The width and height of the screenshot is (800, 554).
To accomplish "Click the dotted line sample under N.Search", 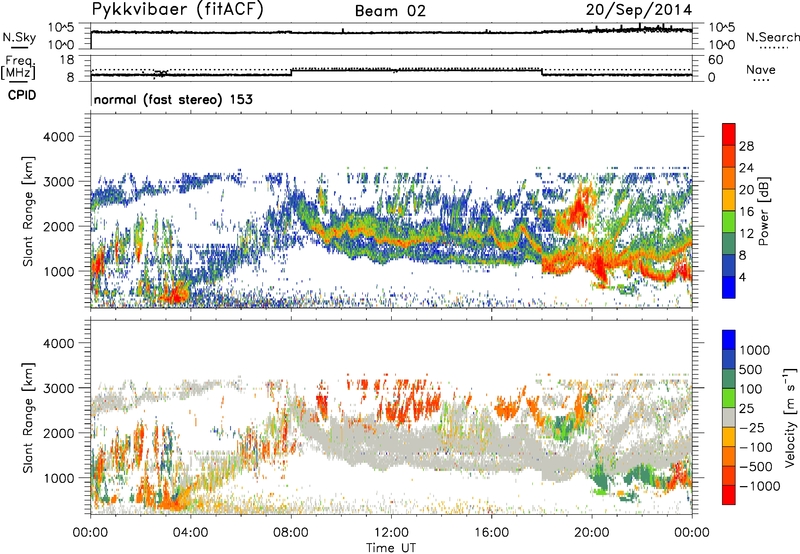I will pyautogui.click(x=774, y=48).
